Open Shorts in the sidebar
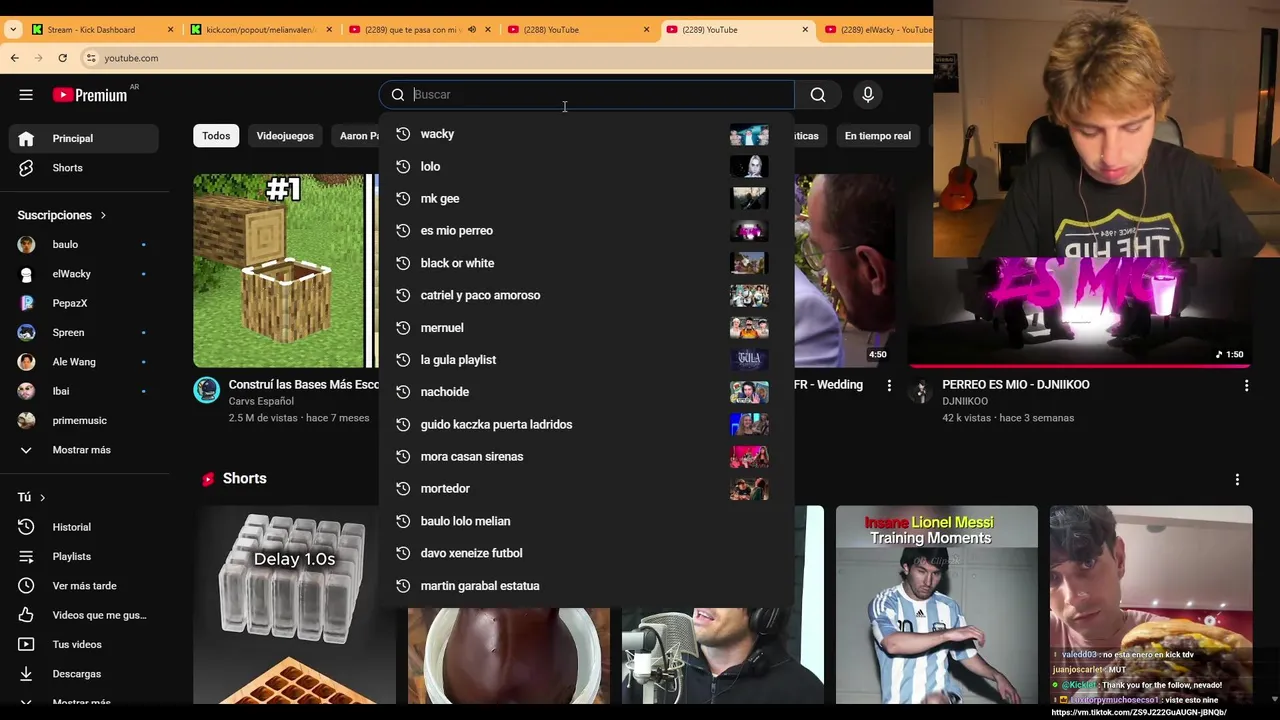The image size is (1280, 720). click(x=83, y=168)
